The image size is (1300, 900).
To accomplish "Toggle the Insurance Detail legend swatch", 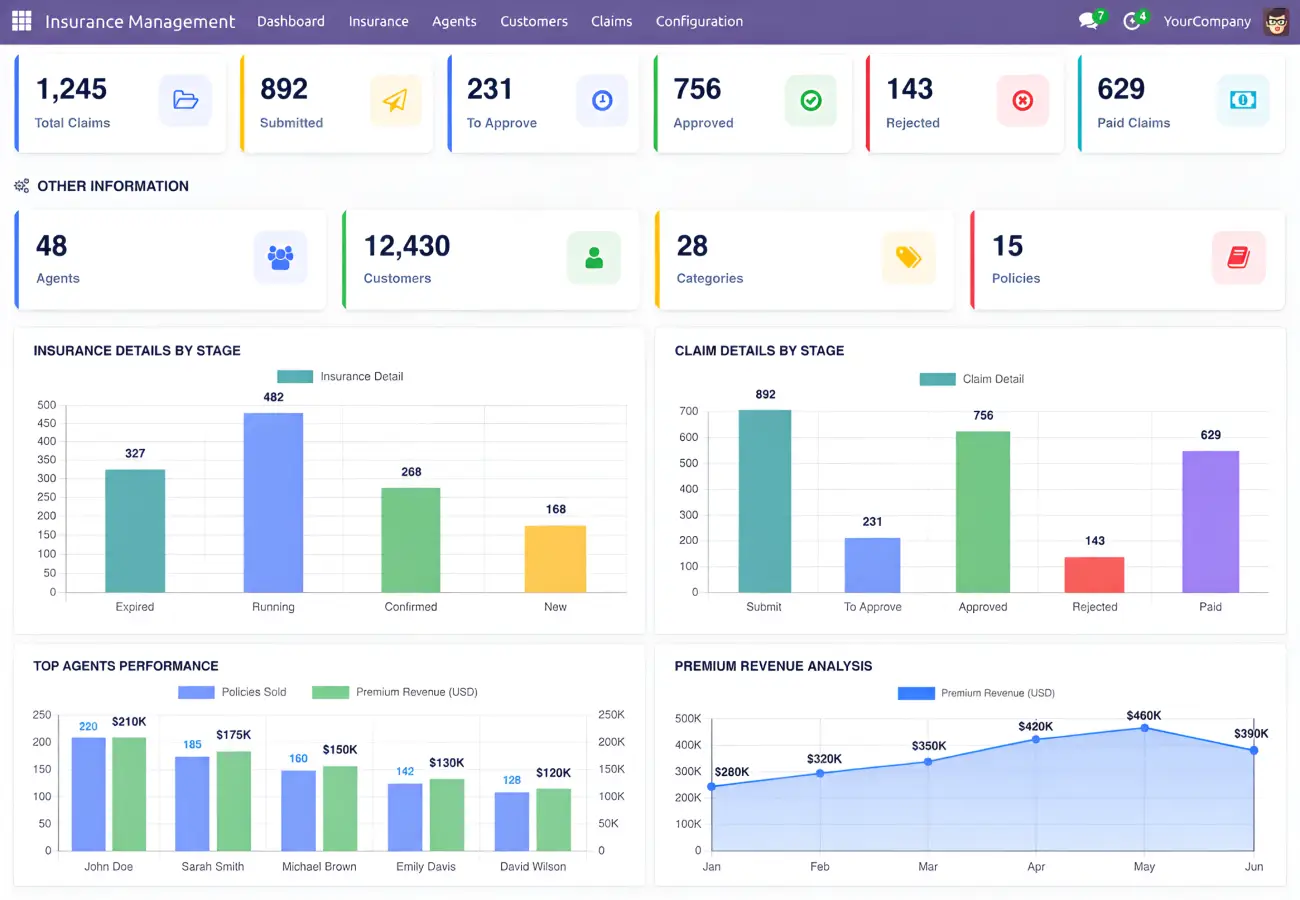I will pyautogui.click(x=295, y=377).
